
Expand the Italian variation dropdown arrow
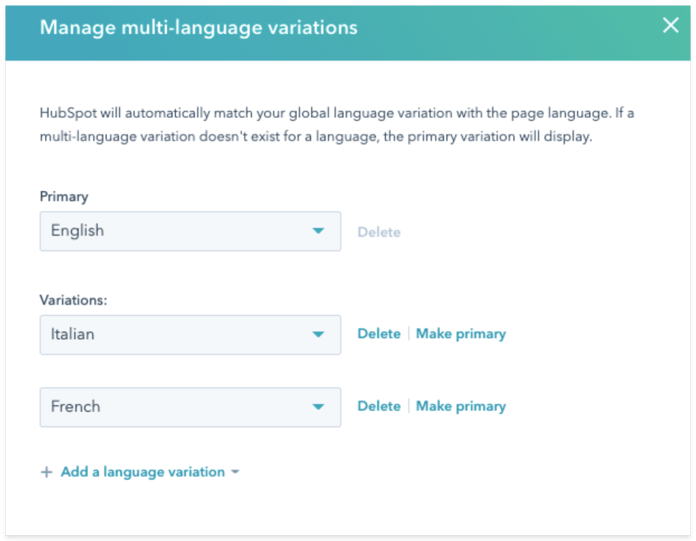point(318,334)
